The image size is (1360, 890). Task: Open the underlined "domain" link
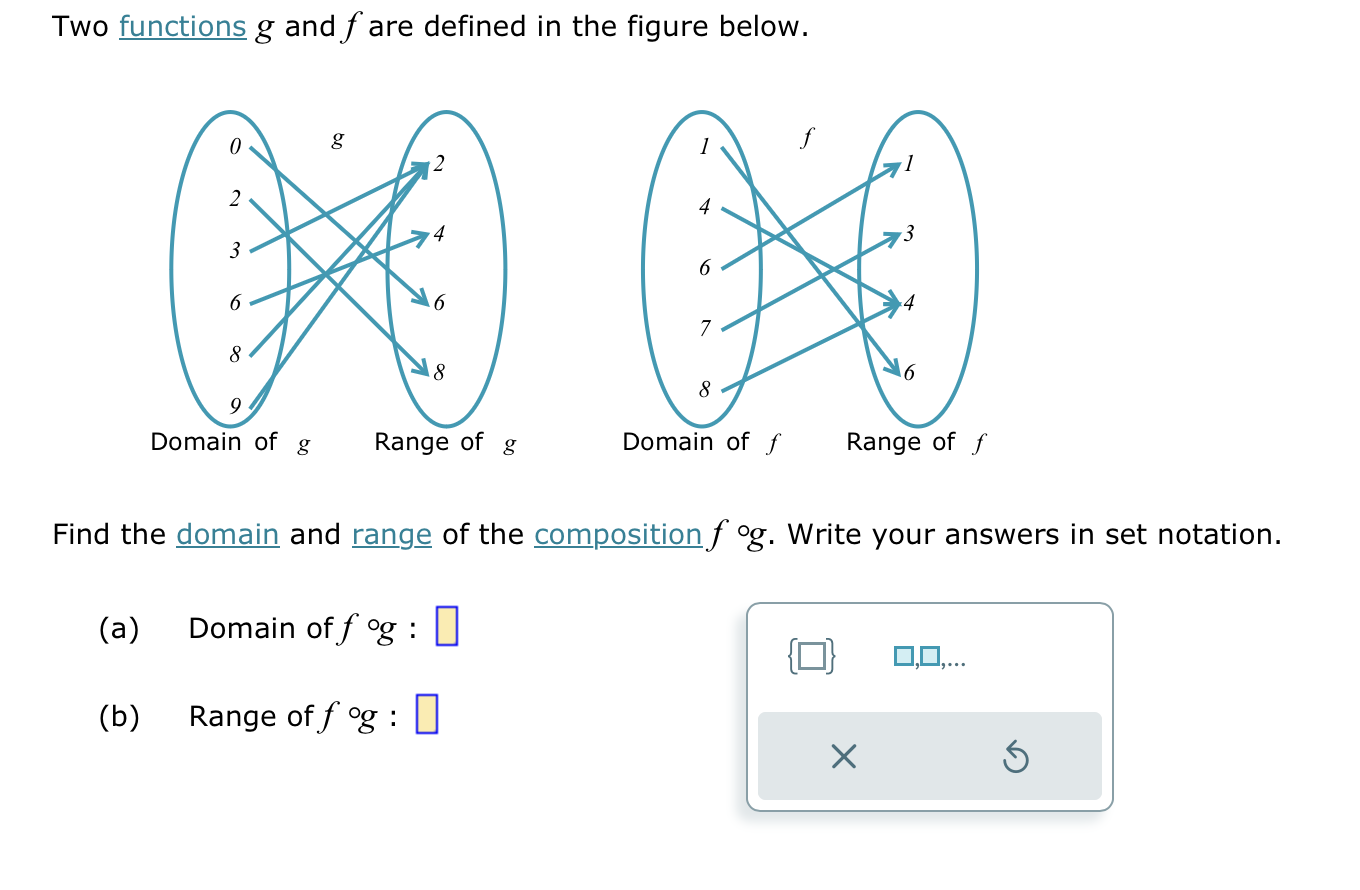click(227, 535)
